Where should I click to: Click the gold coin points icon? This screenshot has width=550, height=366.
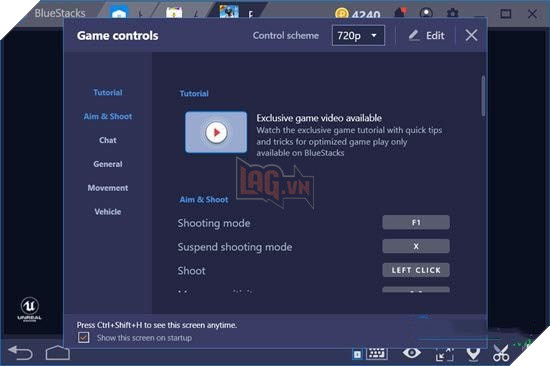pos(341,14)
